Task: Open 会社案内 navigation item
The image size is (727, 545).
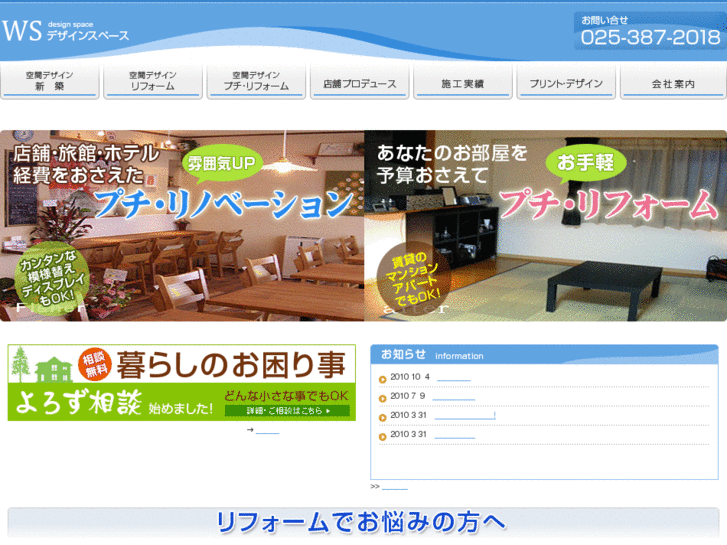Action: click(673, 83)
